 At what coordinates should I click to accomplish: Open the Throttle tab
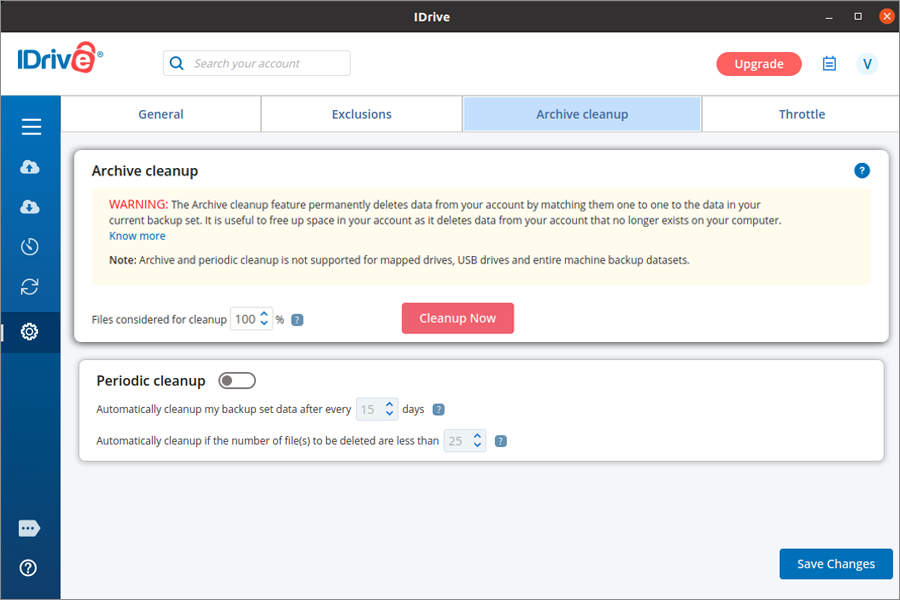(x=802, y=114)
